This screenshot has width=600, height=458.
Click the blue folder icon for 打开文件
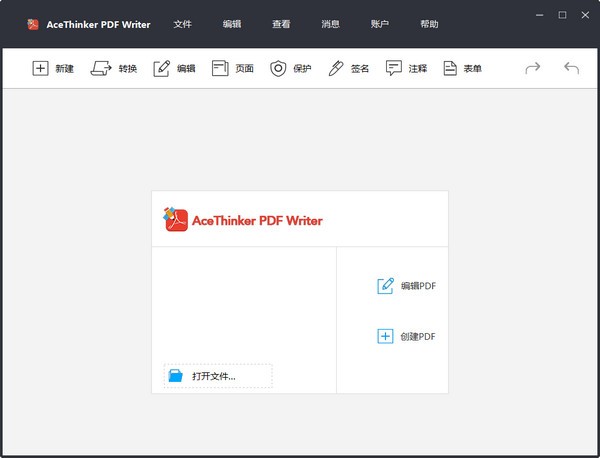coord(176,375)
